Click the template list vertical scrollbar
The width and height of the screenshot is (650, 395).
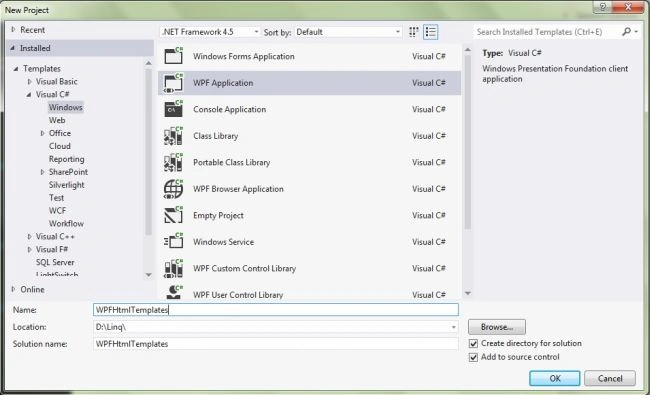(468, 142)
